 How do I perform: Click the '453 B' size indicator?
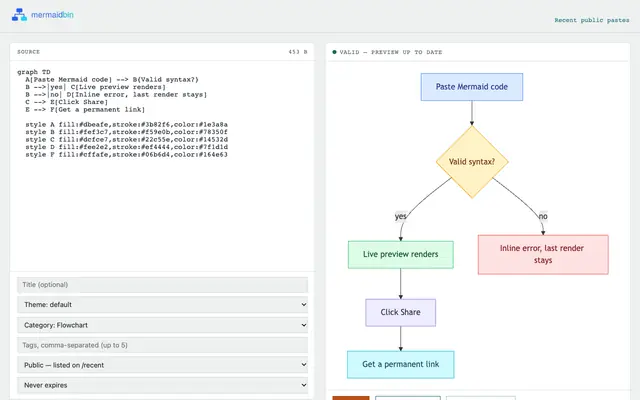(x=298, y=52)
